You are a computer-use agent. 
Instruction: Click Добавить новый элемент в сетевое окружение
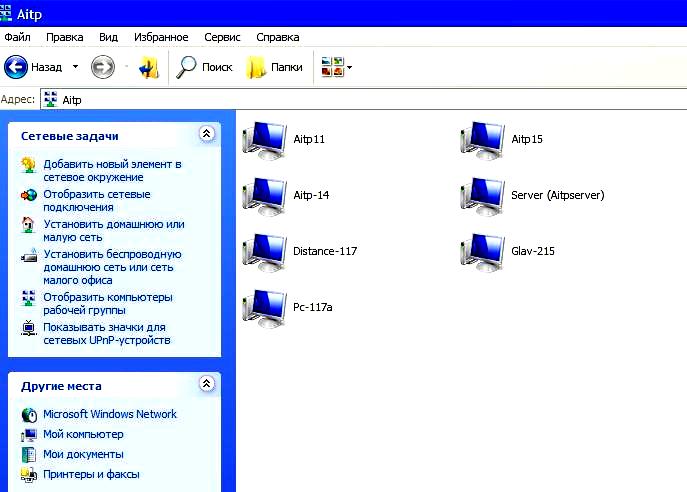(112, 171)
